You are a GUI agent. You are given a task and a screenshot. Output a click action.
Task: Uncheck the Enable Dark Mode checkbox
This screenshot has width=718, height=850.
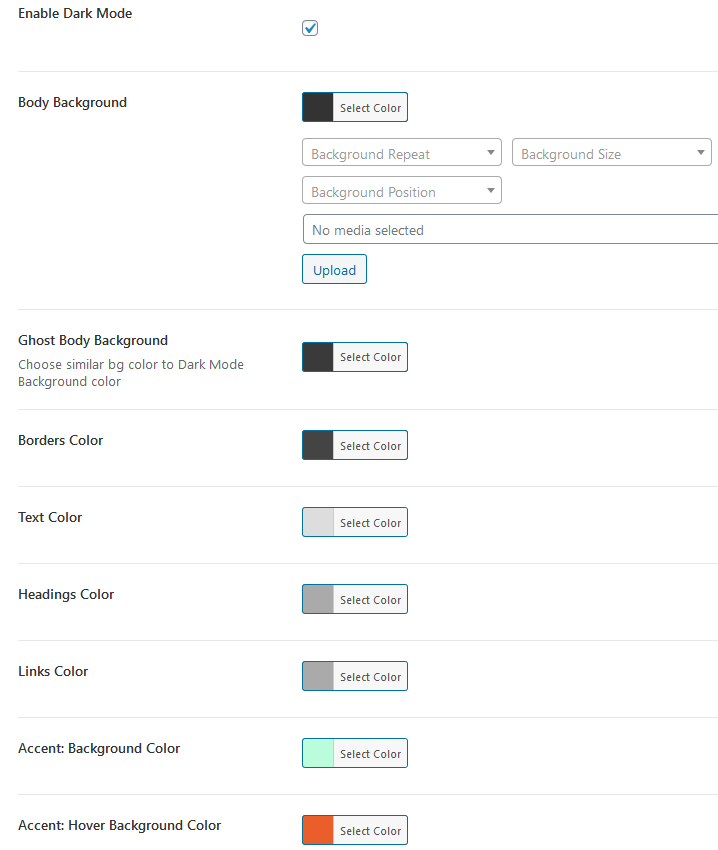pos(310,28)
